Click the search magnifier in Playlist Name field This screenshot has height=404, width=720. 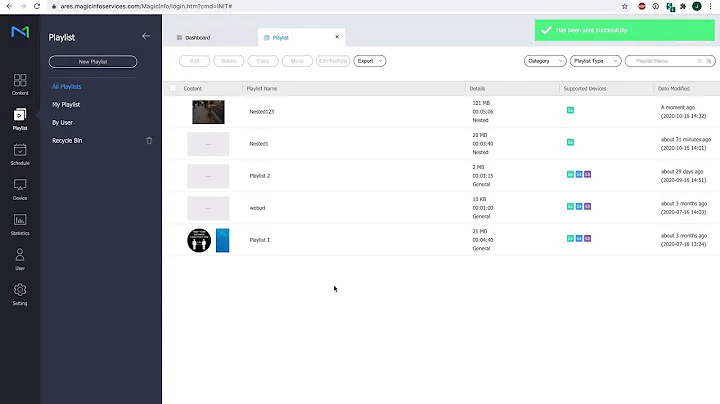(709, 61)
